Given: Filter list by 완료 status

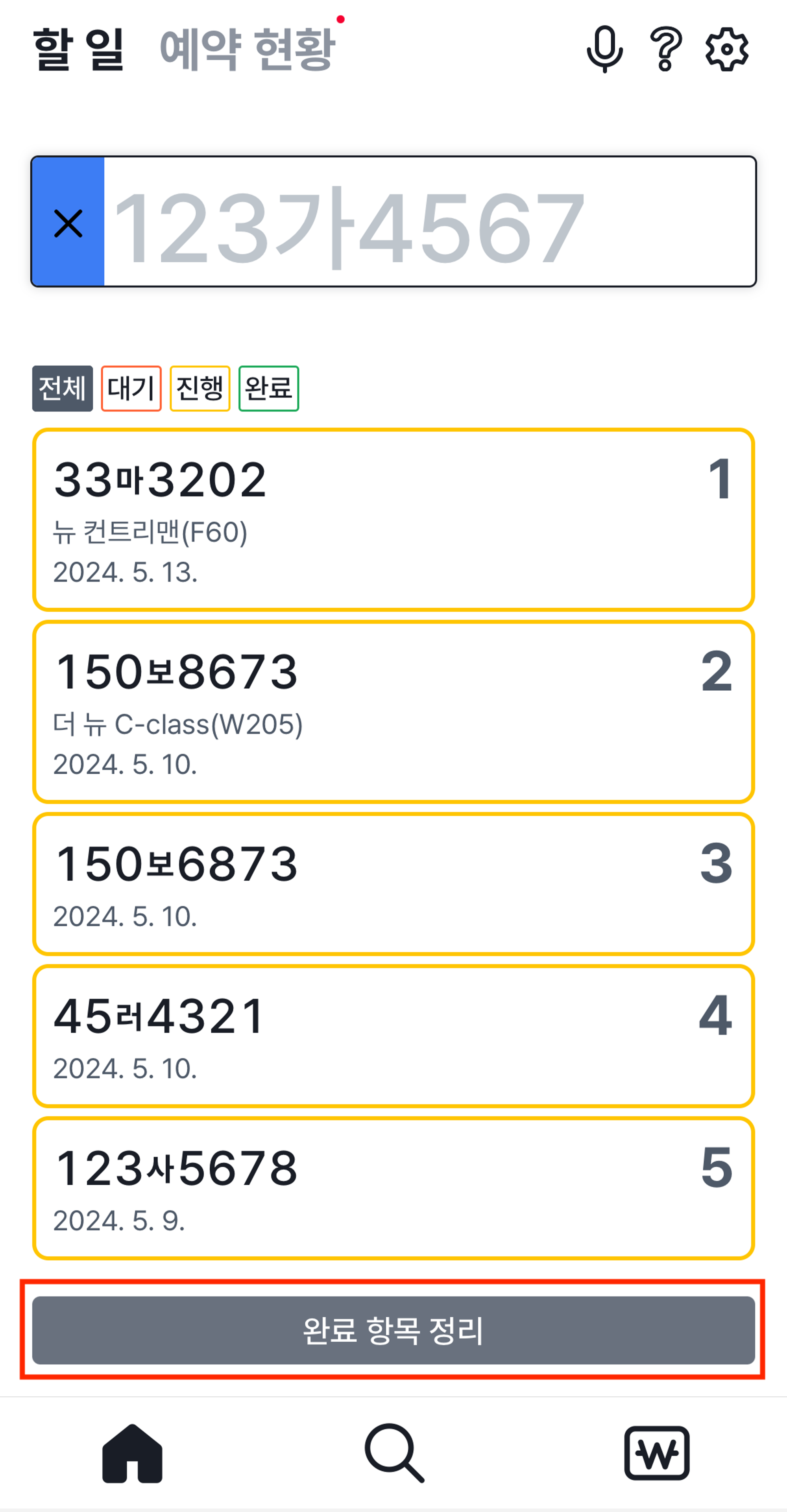Looking at the screenshot, I should click(268, 389).
